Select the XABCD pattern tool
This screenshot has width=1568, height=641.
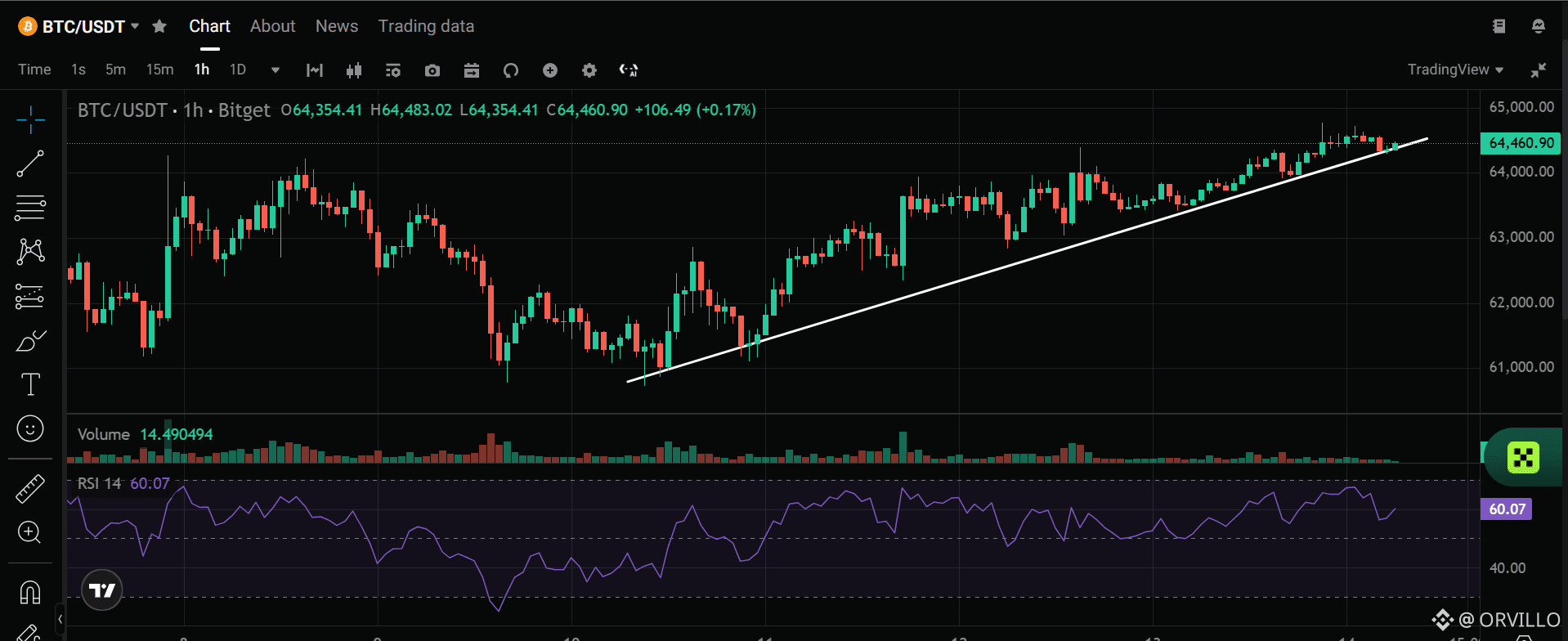(30, 251)
